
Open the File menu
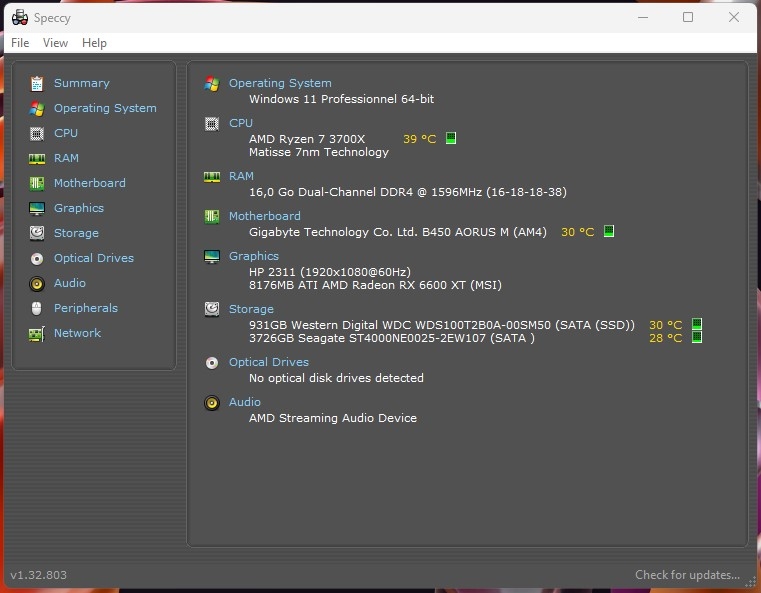click(x=20, y=43)
